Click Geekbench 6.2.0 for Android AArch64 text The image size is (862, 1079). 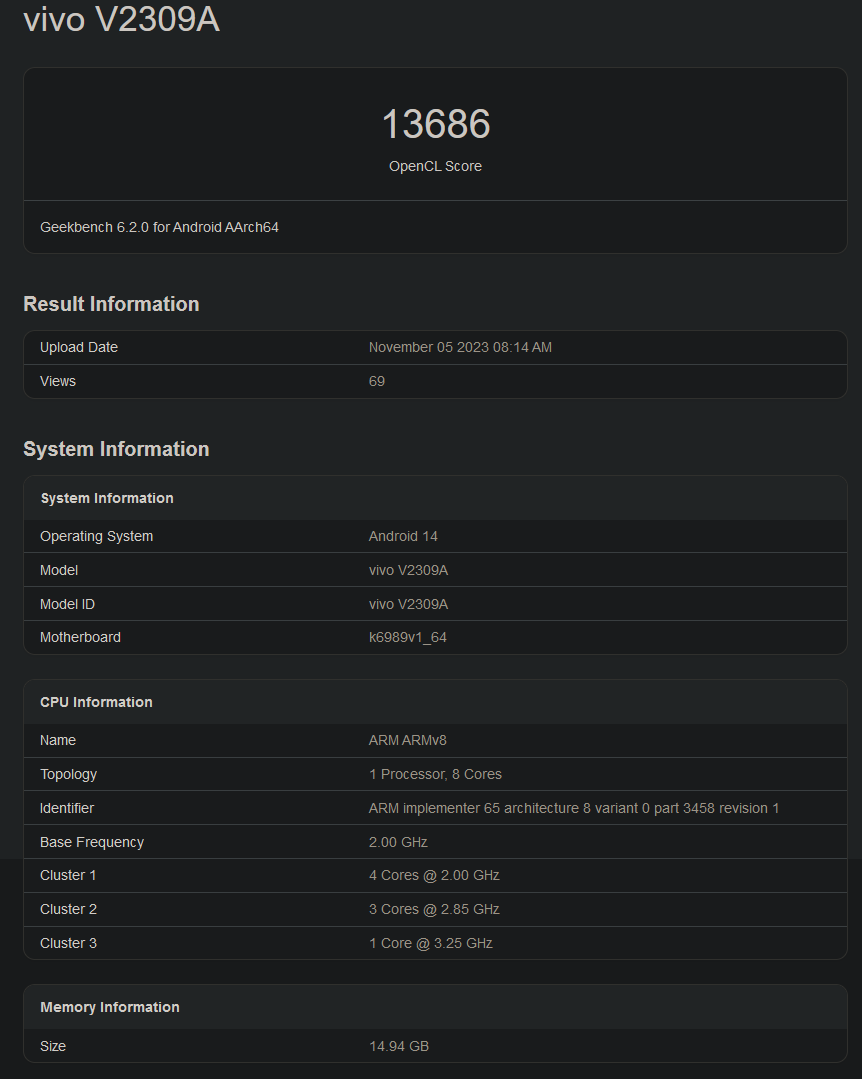(159, 227)
